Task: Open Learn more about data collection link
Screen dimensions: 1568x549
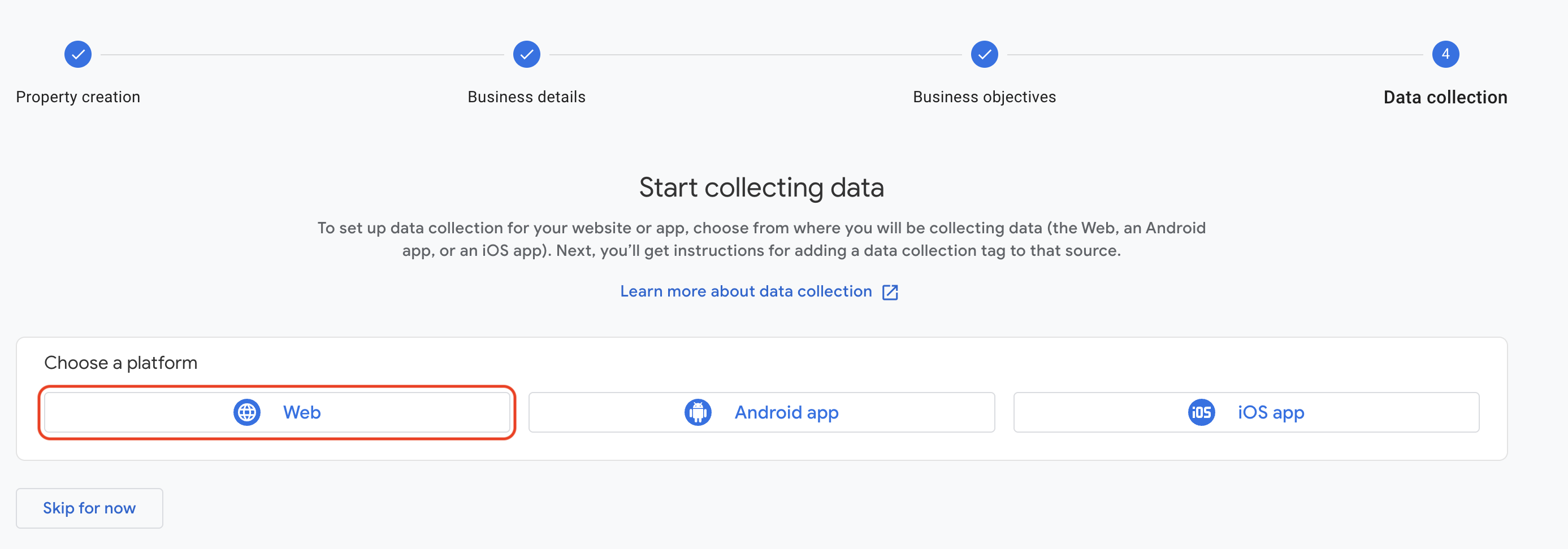Action: pos(746,292)
